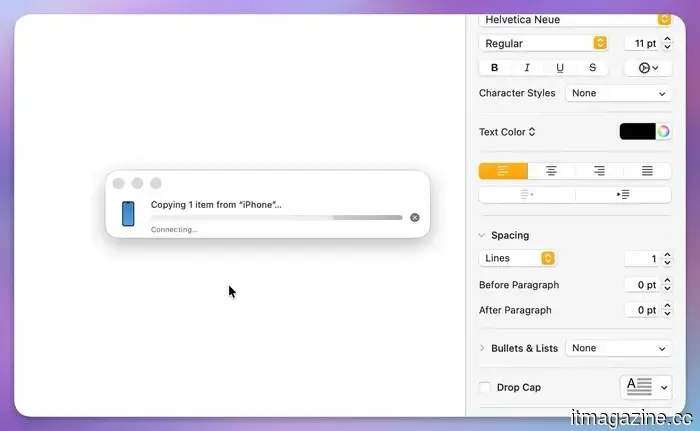Minimize the copy dialog window
700x431 pixels.
(137, 184)
